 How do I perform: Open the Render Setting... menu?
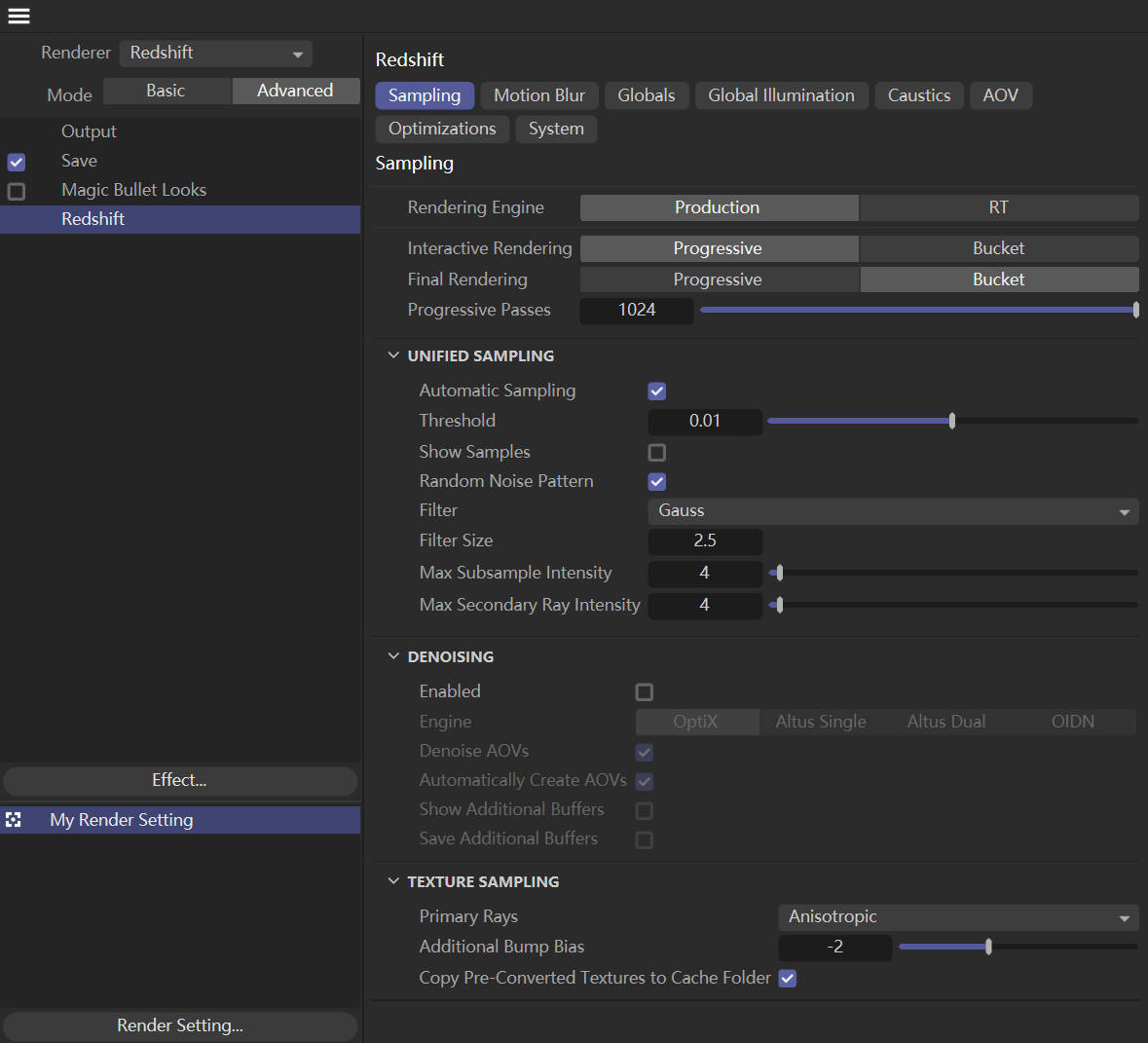point(179,1025)
